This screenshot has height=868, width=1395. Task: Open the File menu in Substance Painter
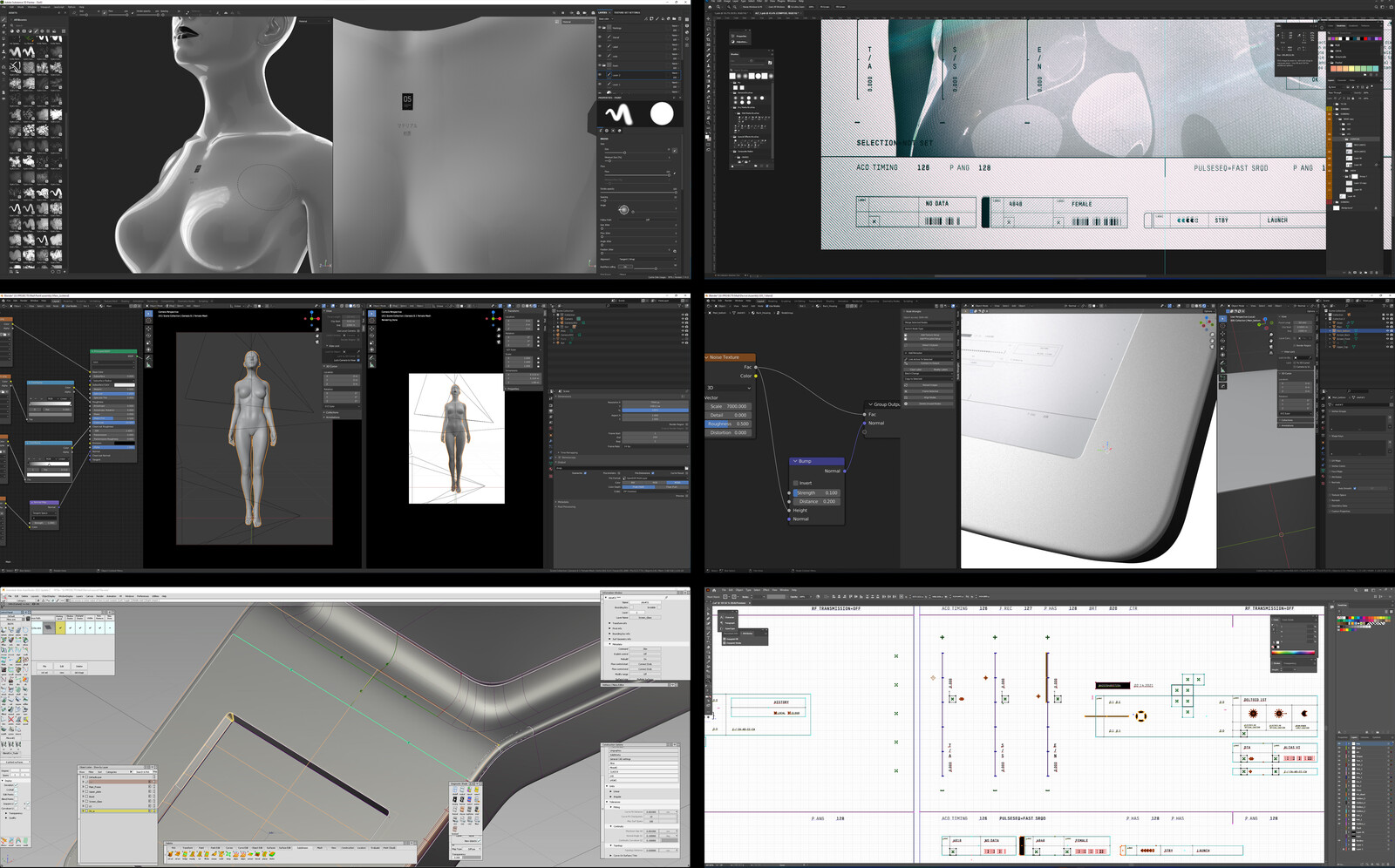pos(3,7)
